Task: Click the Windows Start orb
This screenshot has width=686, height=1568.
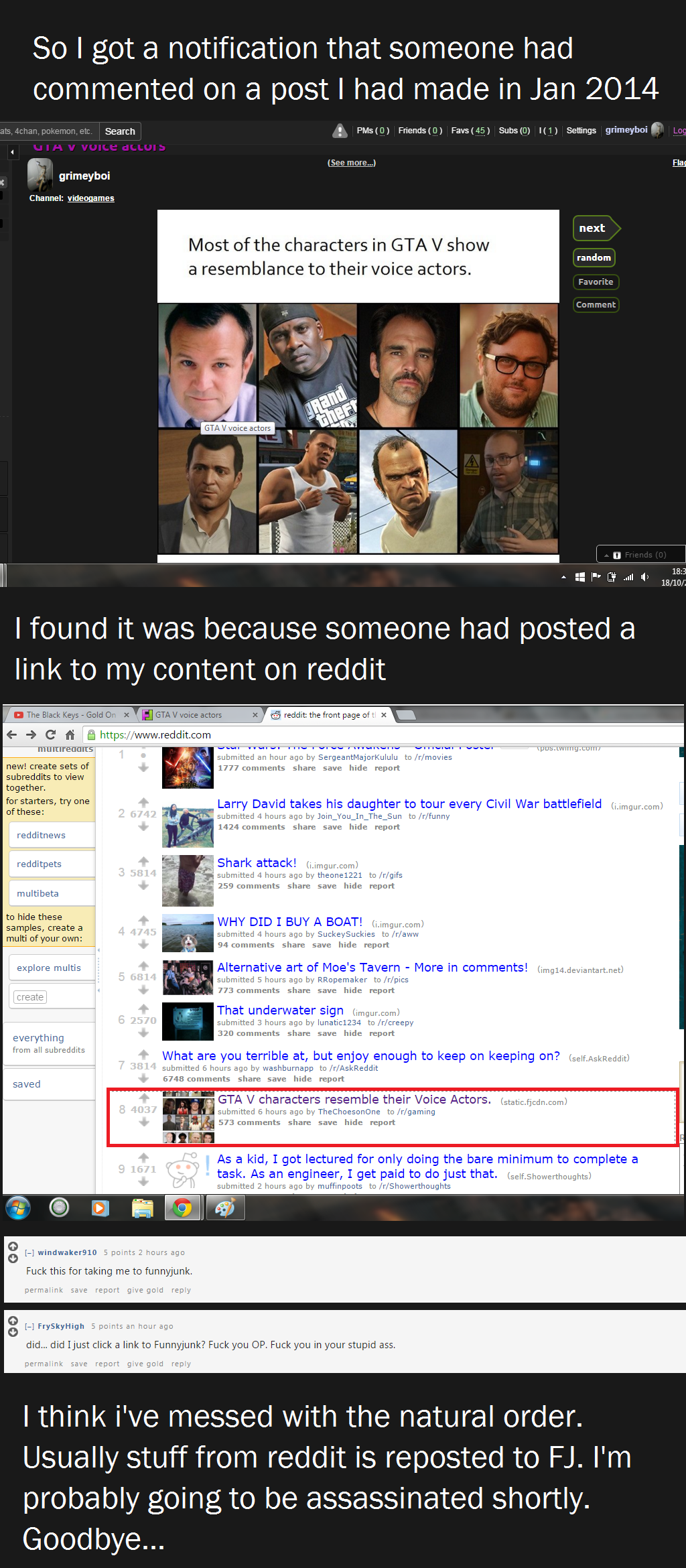Action: (x=18, y=1207)
